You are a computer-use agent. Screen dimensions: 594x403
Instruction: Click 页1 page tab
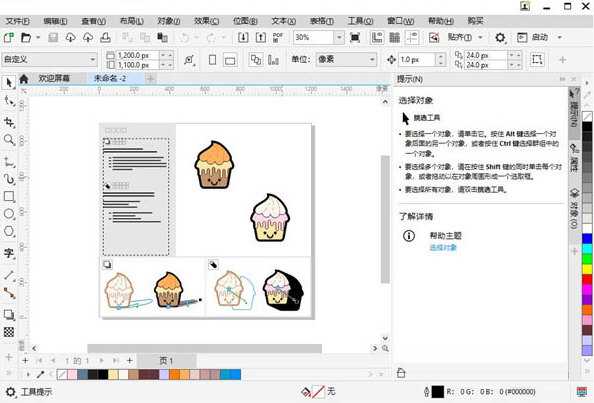[x=166, y=361]
